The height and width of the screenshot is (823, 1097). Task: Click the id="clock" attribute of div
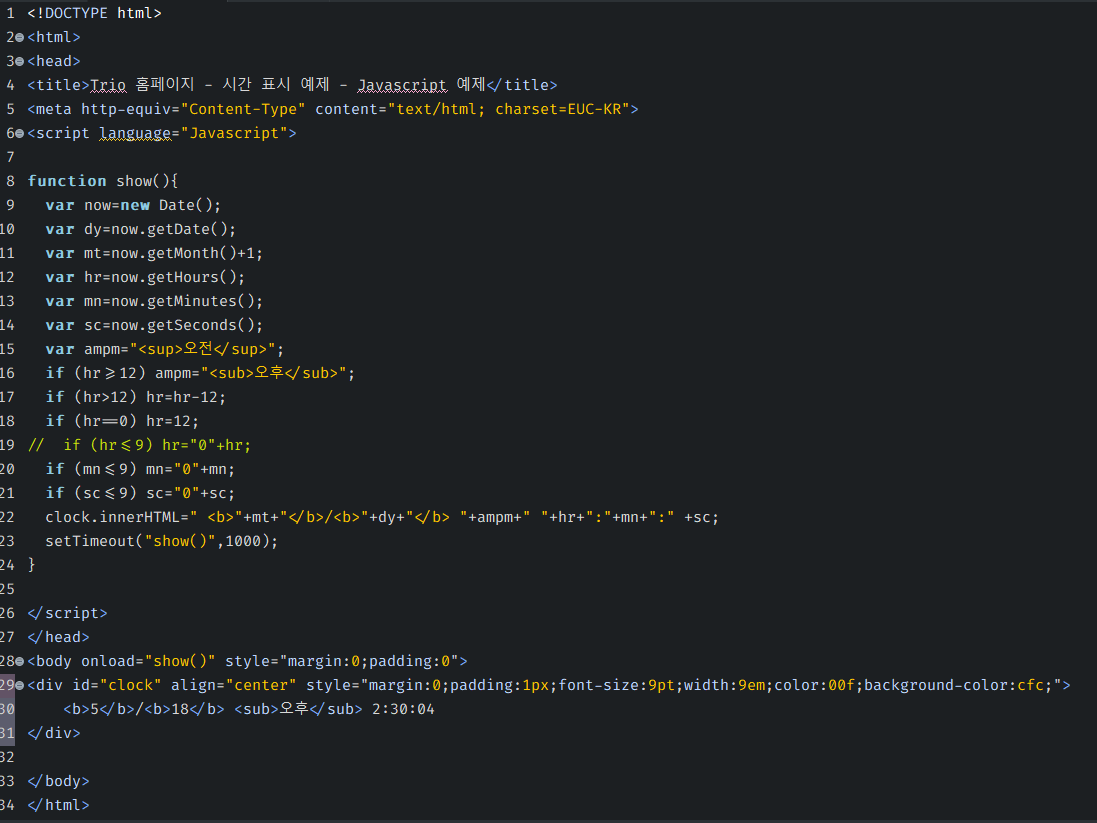pos(117,685)
